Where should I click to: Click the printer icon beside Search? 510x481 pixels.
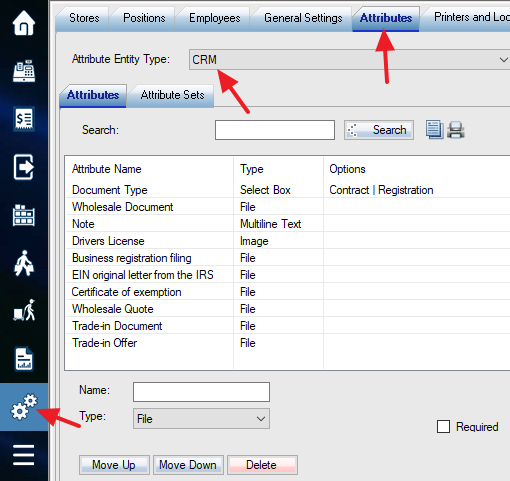point(456,130)
